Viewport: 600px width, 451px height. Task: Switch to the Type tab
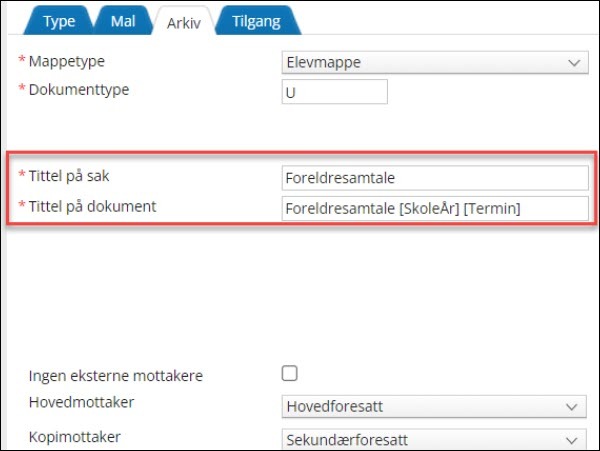58,20
